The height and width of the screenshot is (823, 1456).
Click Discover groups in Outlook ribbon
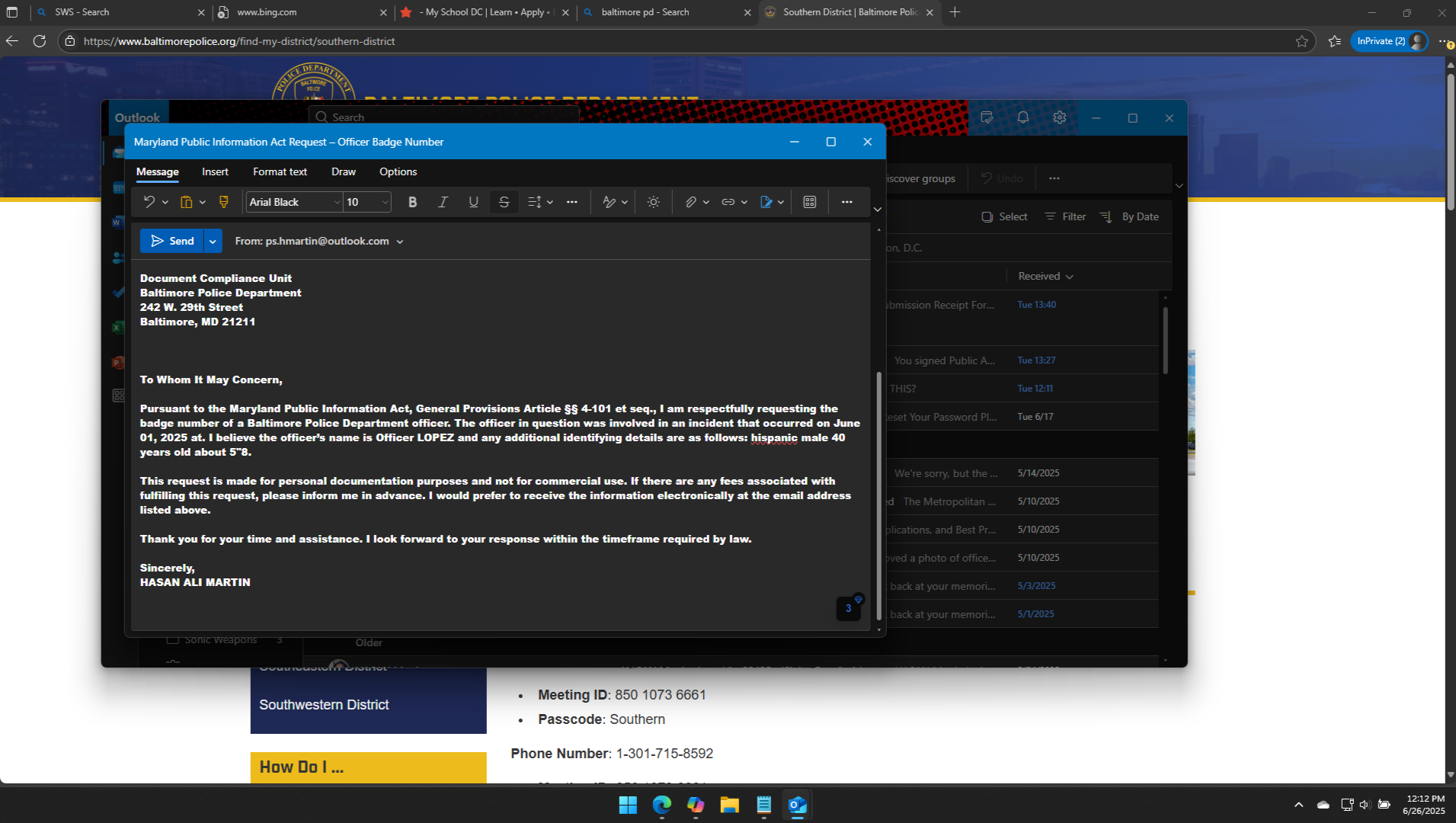[x=920, y=178]
